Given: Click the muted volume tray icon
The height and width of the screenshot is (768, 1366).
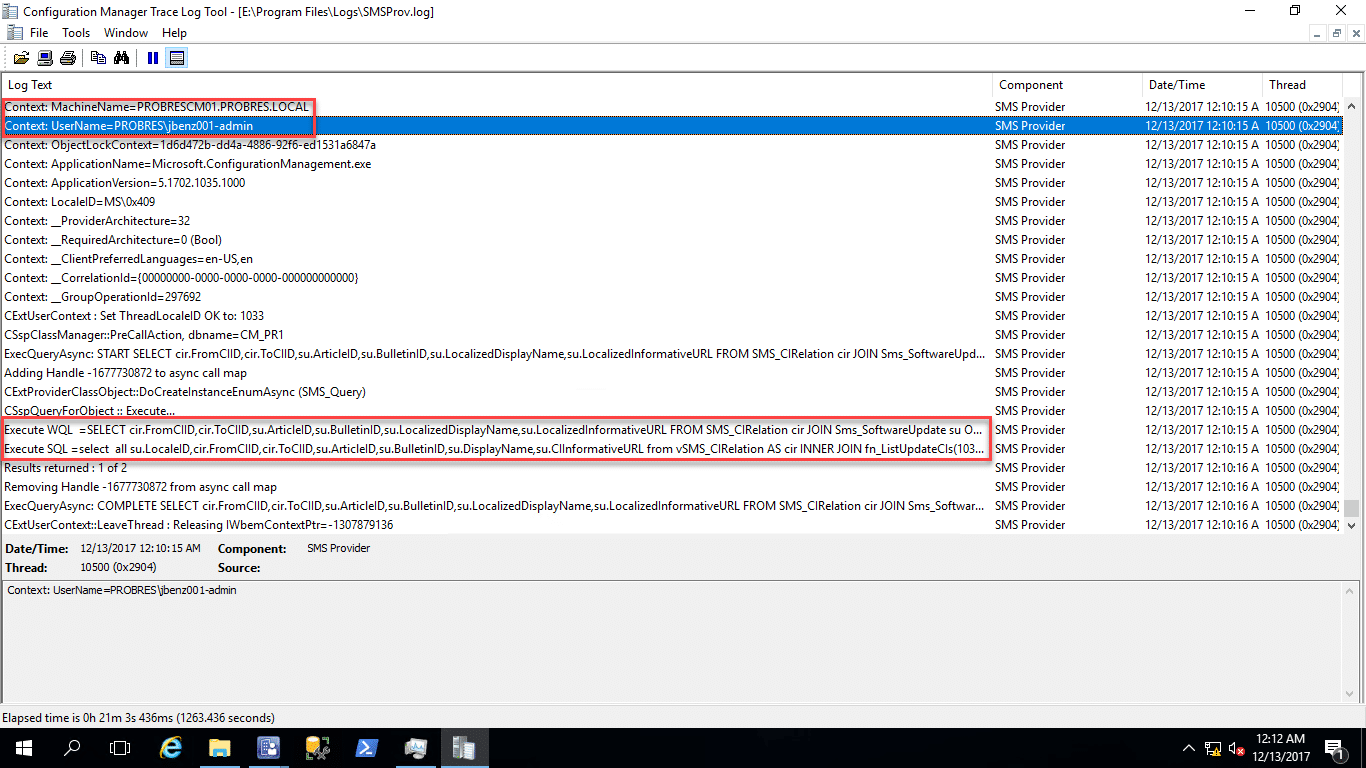Looking at the screenshot, I should (x=1236, y=748).
